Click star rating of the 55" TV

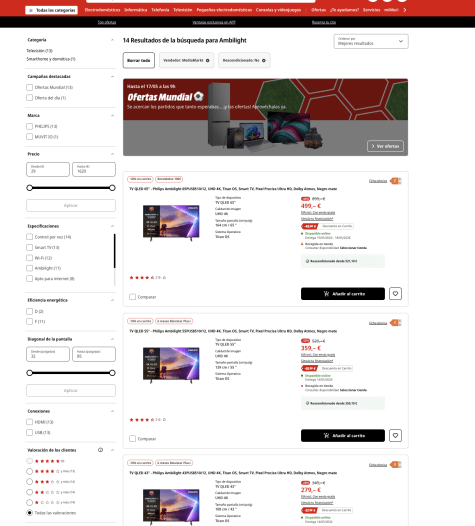142,419
